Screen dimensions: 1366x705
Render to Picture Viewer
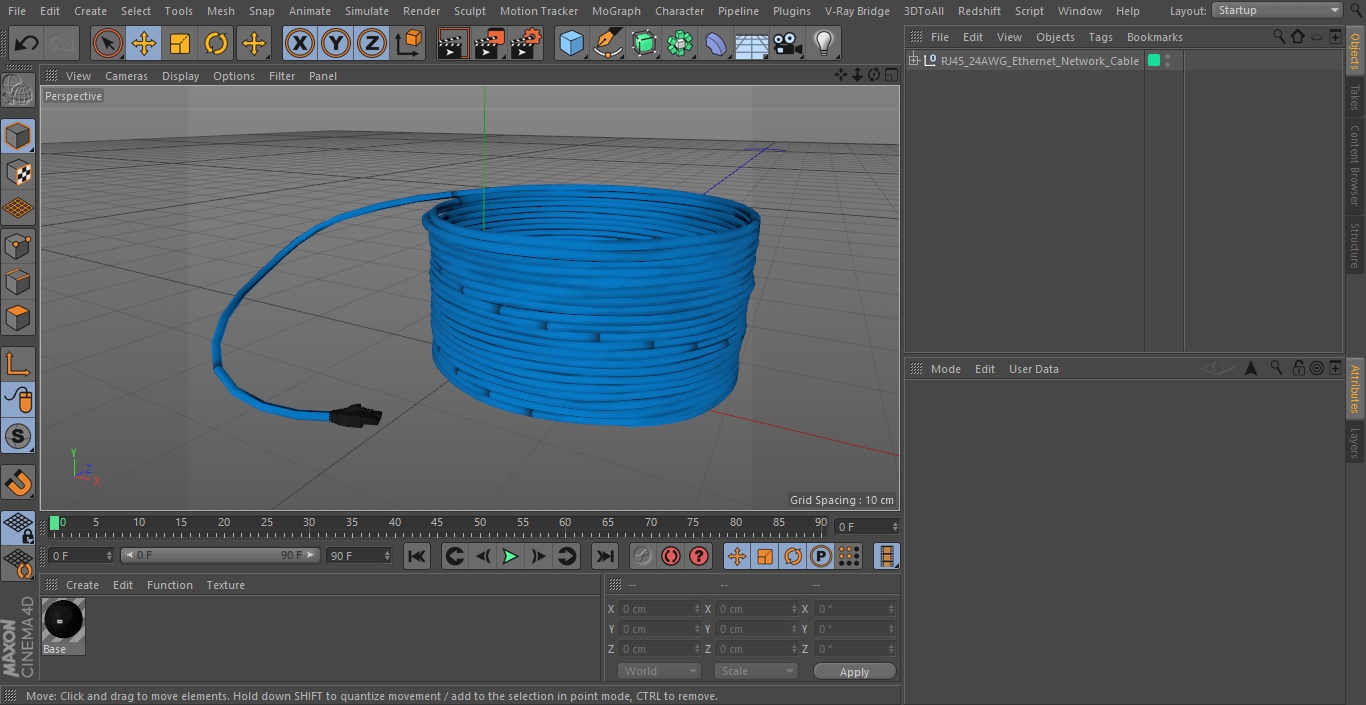point(489,43)
